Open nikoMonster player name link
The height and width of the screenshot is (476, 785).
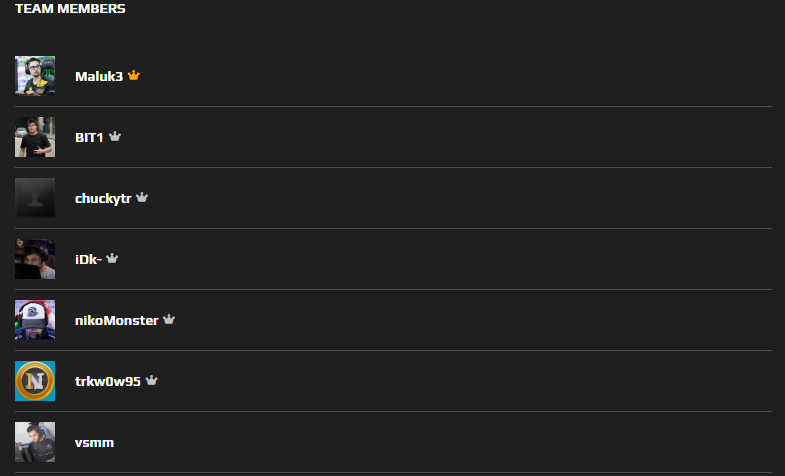[117, 321]
